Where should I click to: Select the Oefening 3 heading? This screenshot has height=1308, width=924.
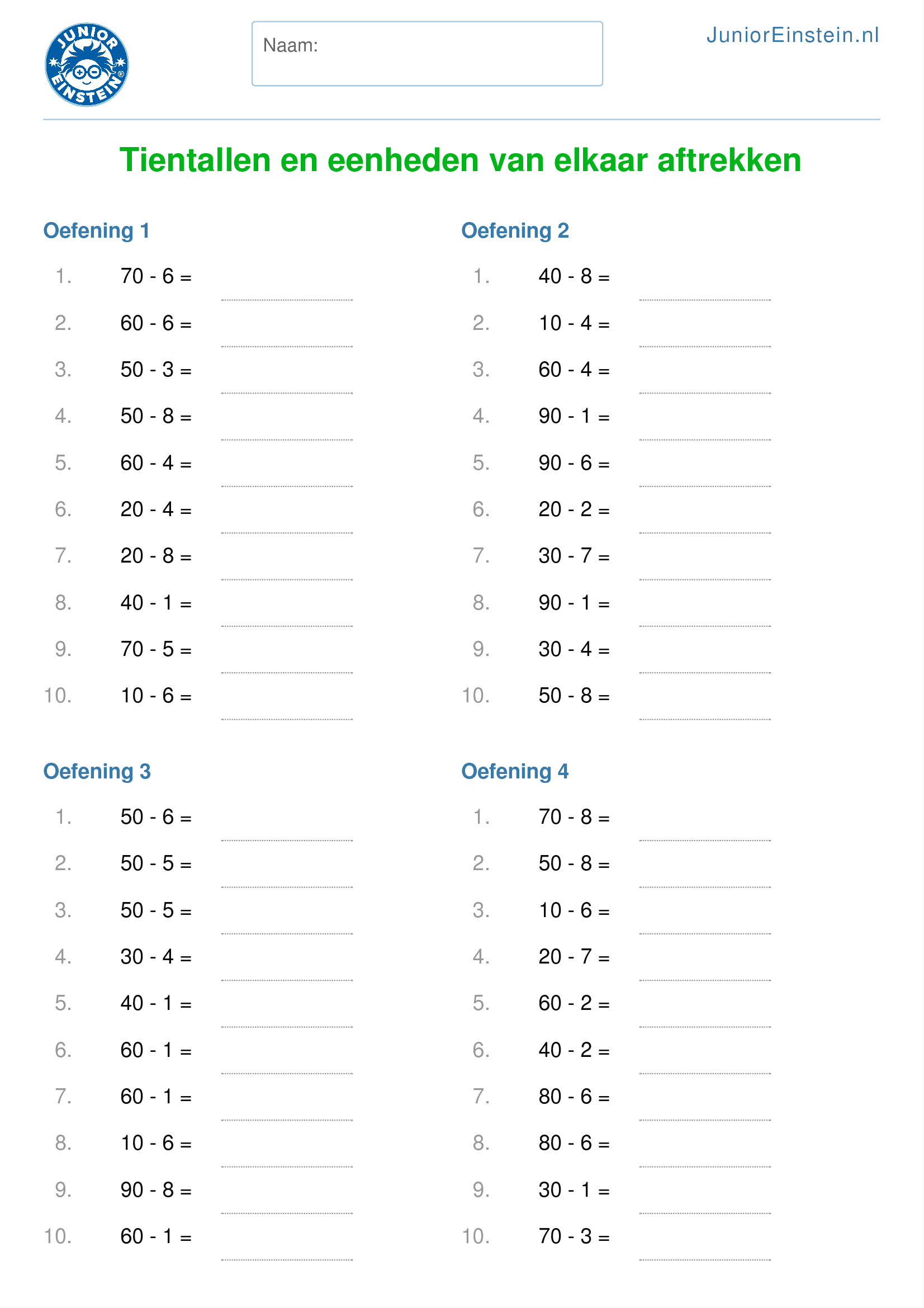pos(97,771)
